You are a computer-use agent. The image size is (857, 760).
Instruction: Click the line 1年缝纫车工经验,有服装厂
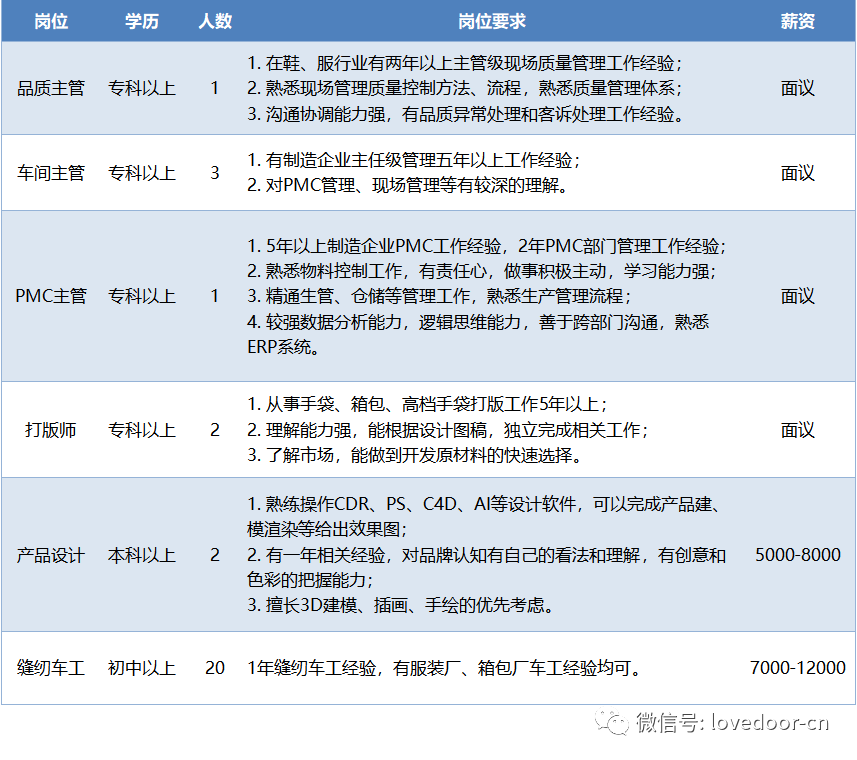[x=444, y=668]
